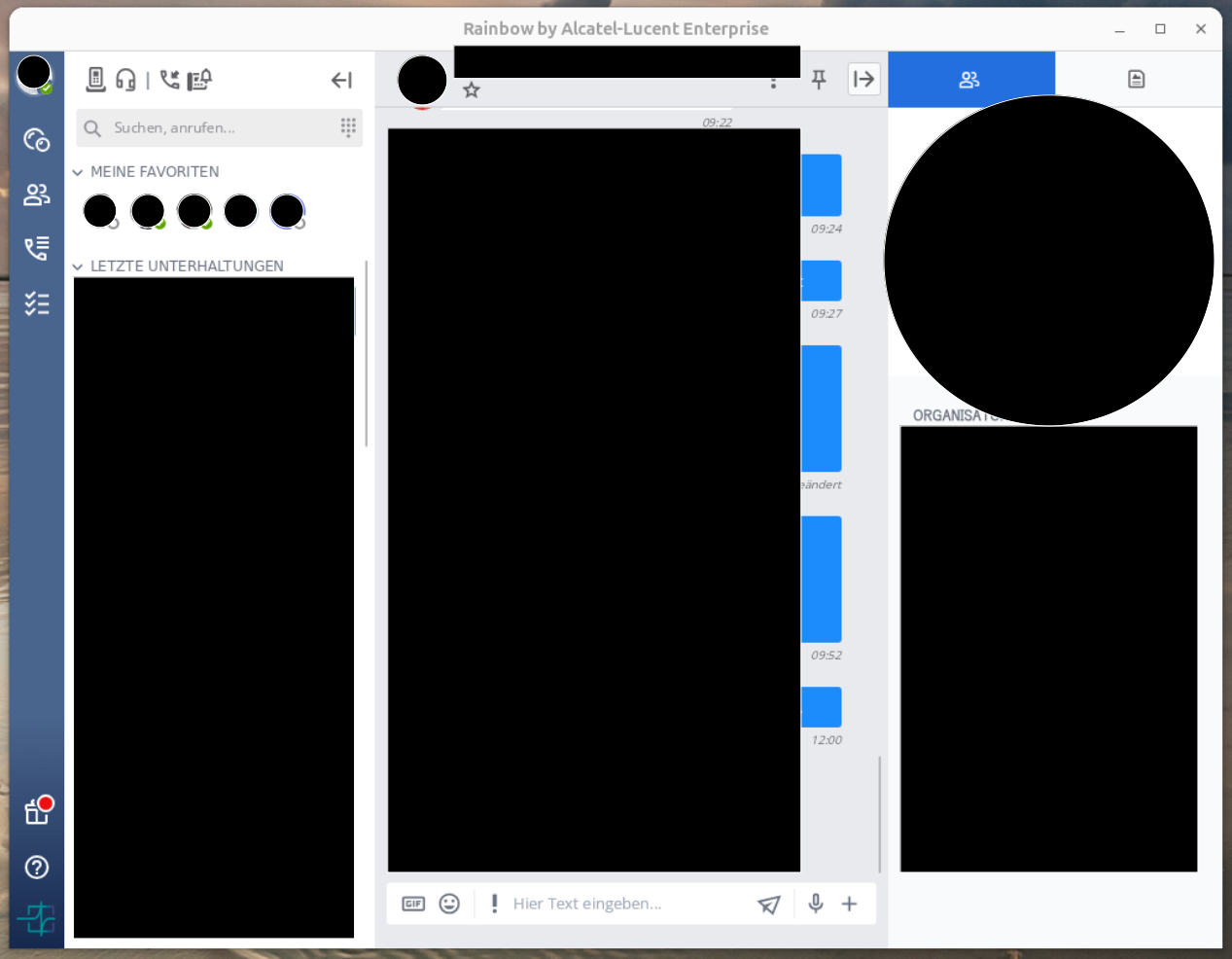The image size is (1232, 959).
Task: Click the what's new gift icon
Action: pyautogui.click(x=35, y=810)
